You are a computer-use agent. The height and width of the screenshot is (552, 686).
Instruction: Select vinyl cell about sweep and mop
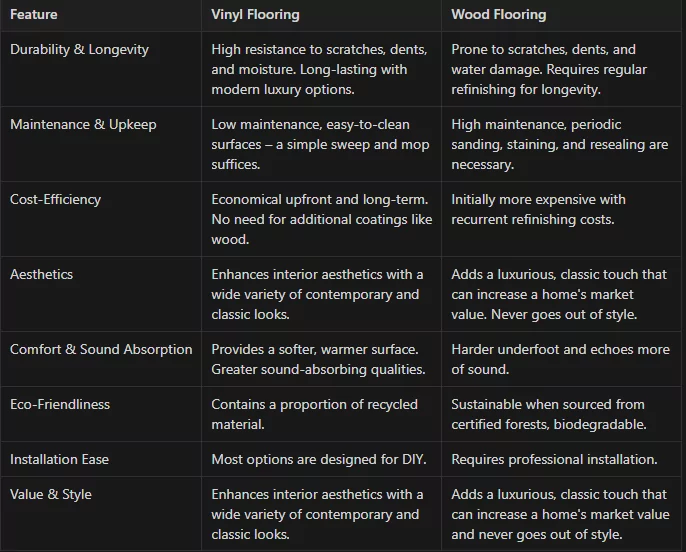point(320,144)
